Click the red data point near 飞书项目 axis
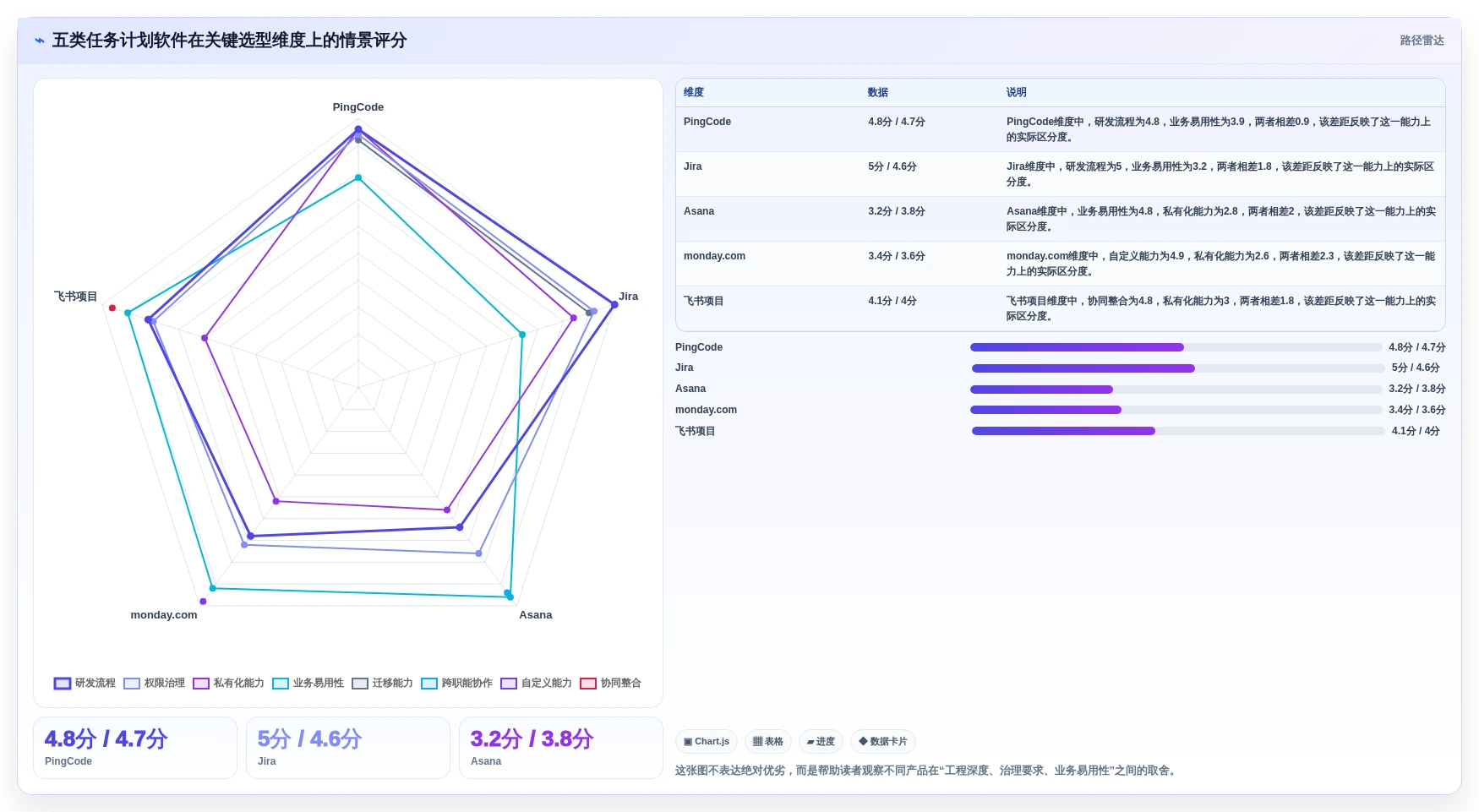 pos(112,308)
